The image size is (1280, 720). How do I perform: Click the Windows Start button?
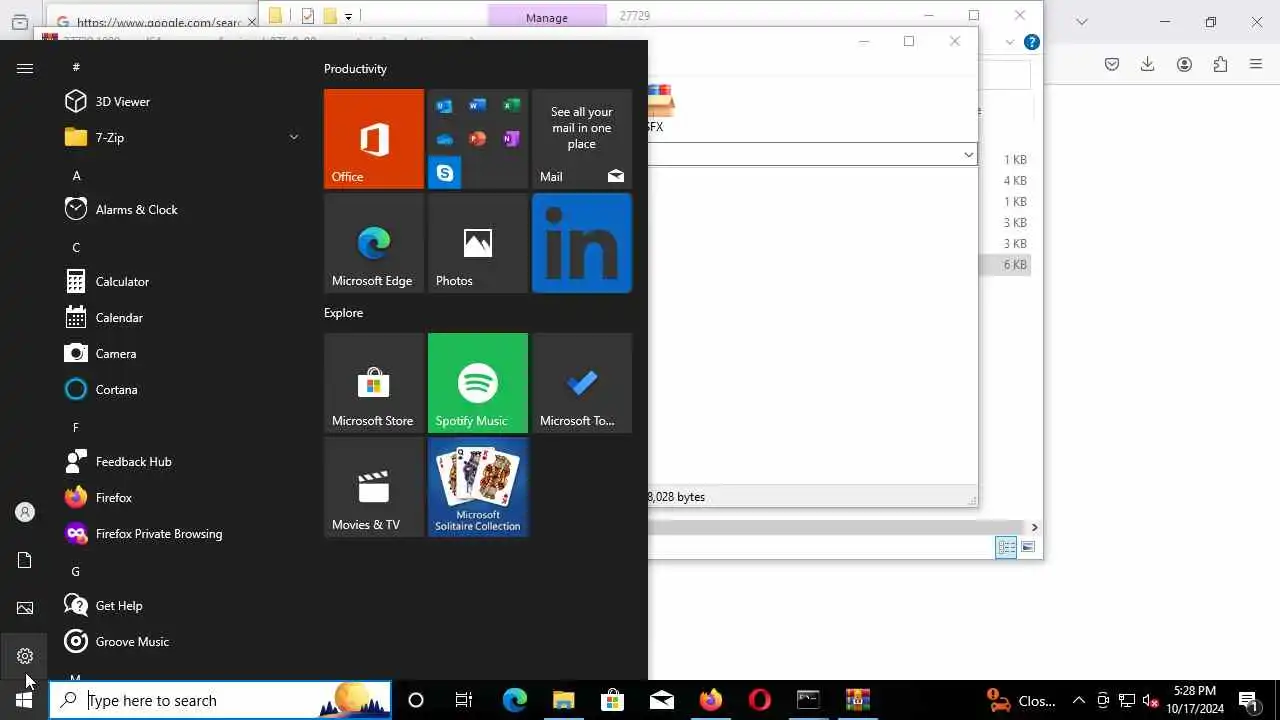(24, 700)
